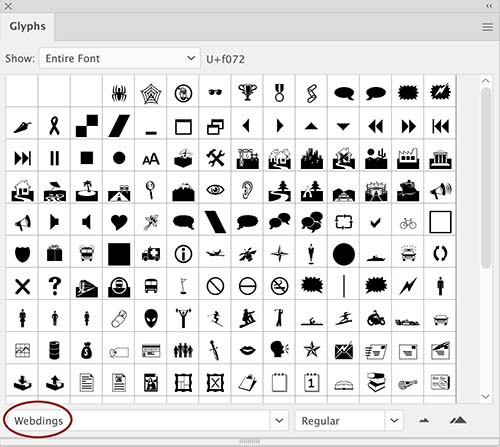Choose the trophy cup glyph

[x=247, y=92]
